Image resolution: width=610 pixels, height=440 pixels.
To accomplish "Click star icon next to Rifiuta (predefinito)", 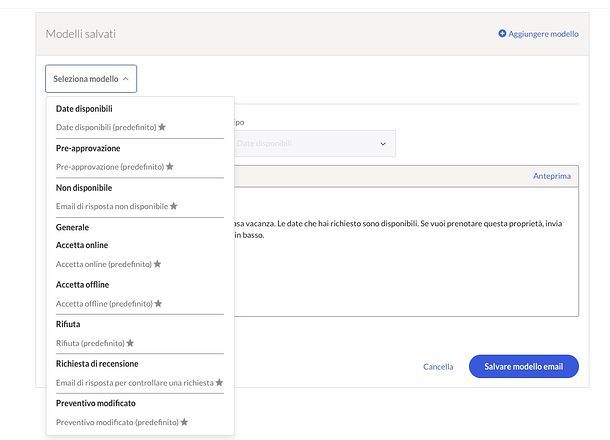I will click(x=130, y=343).
